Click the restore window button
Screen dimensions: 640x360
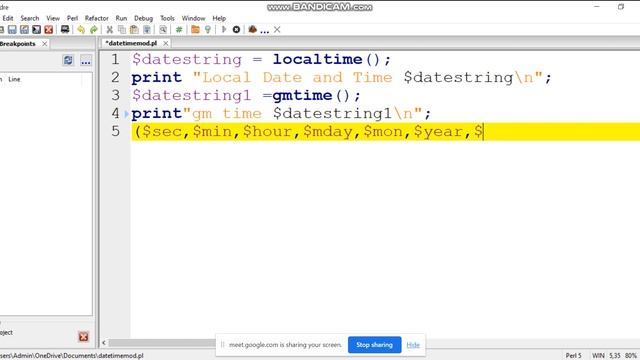tap(621, 7)
